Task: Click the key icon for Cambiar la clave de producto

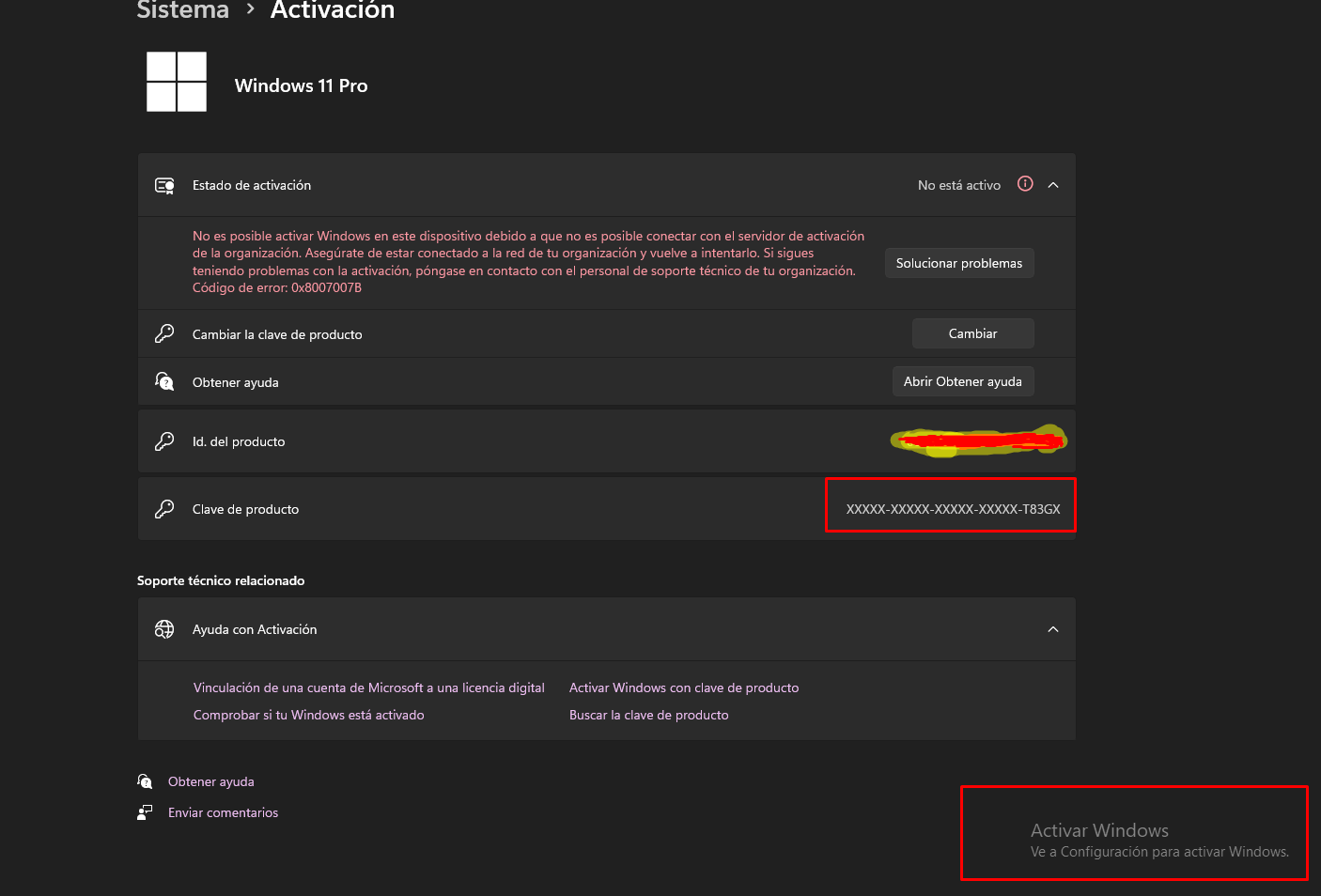Action: point(164,333)
